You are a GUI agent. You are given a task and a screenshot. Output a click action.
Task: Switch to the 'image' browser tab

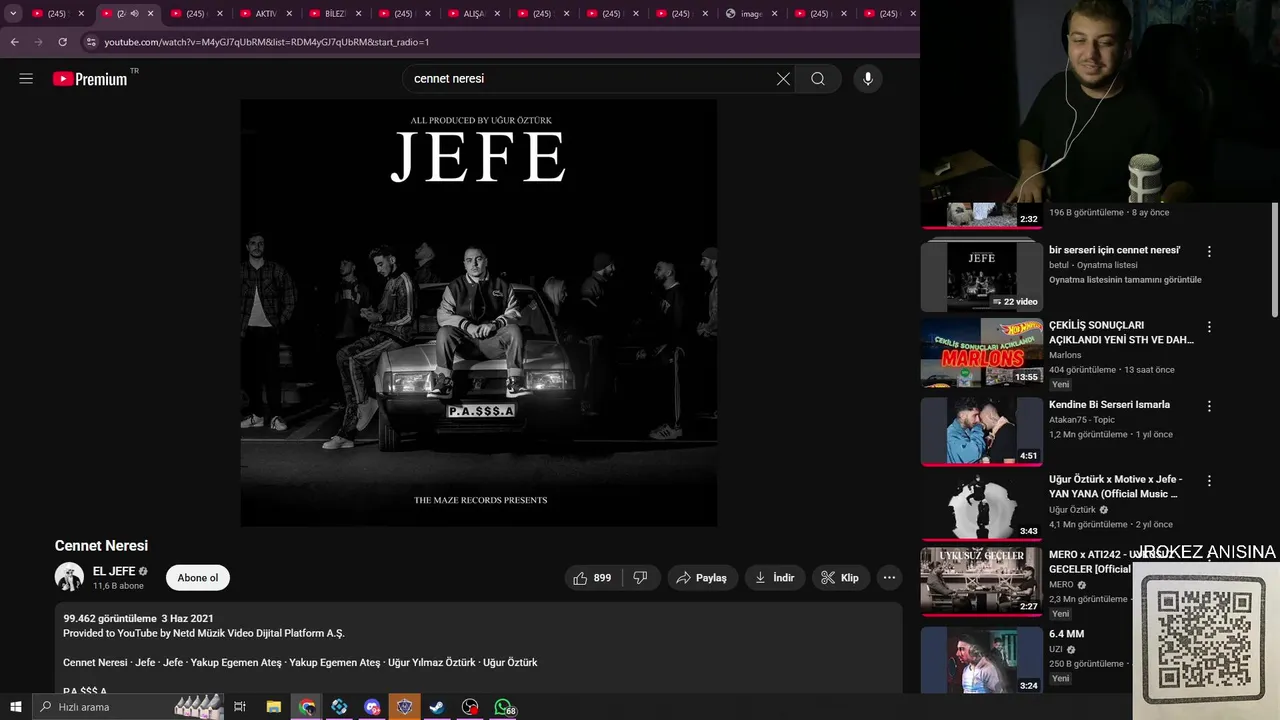point(751,14)
